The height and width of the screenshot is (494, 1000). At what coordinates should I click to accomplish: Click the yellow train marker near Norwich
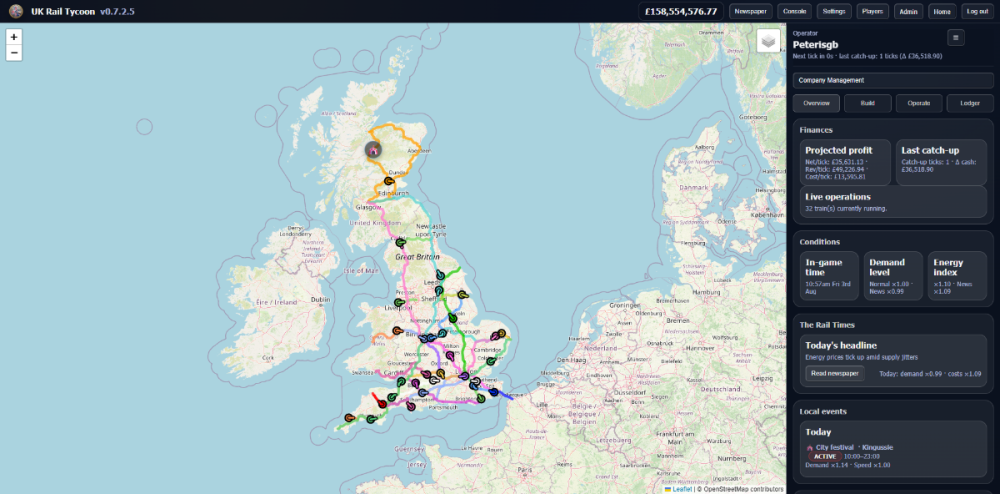tap(501, 335)
